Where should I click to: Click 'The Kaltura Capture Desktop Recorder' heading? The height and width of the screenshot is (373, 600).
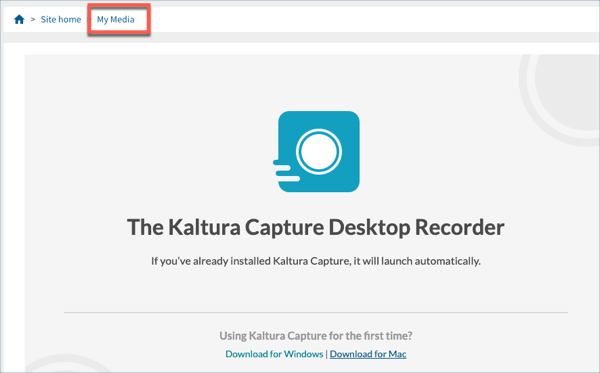pyautogui.click(x=316, y=227)
